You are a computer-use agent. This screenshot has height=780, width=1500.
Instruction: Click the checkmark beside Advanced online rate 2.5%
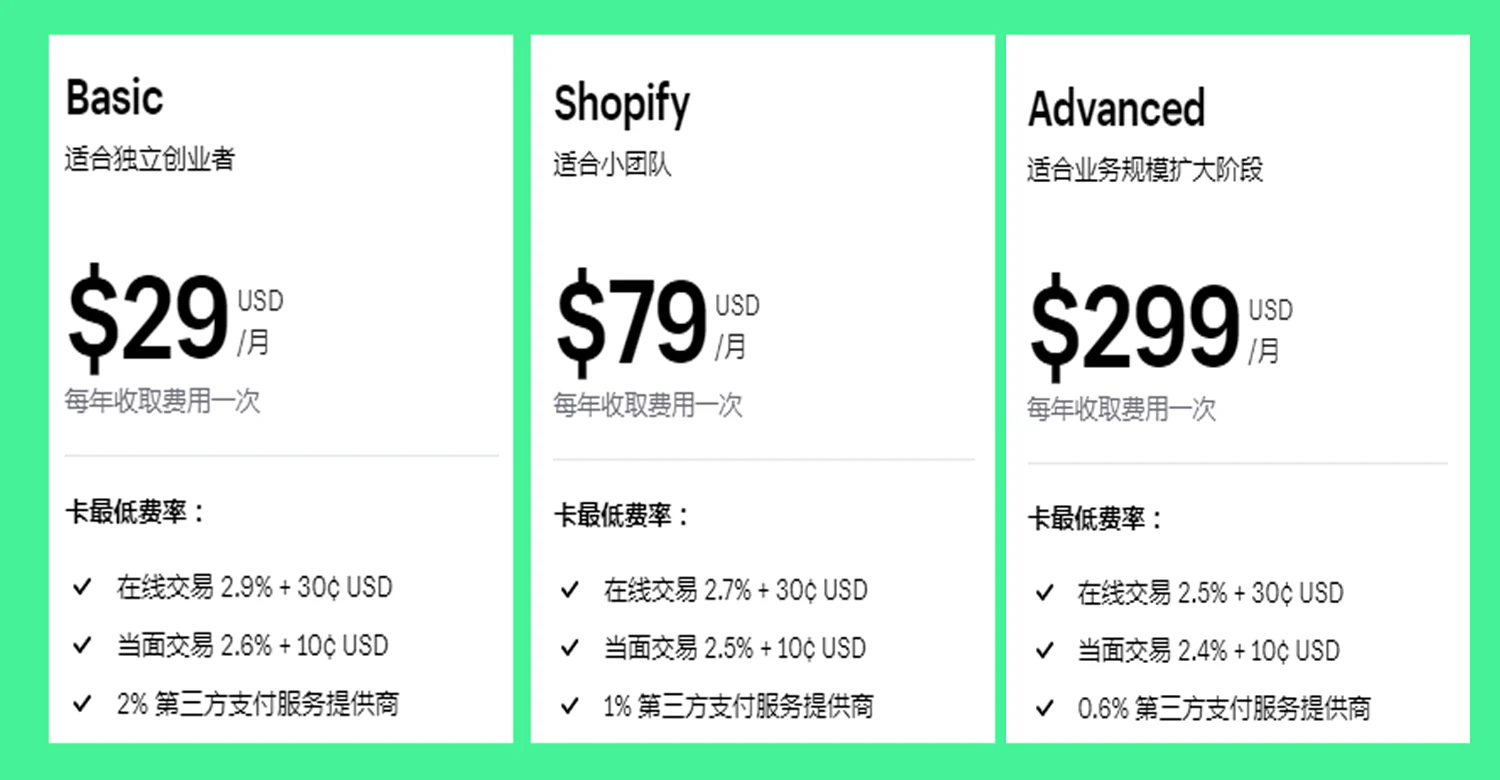(x=1045, y=593)
